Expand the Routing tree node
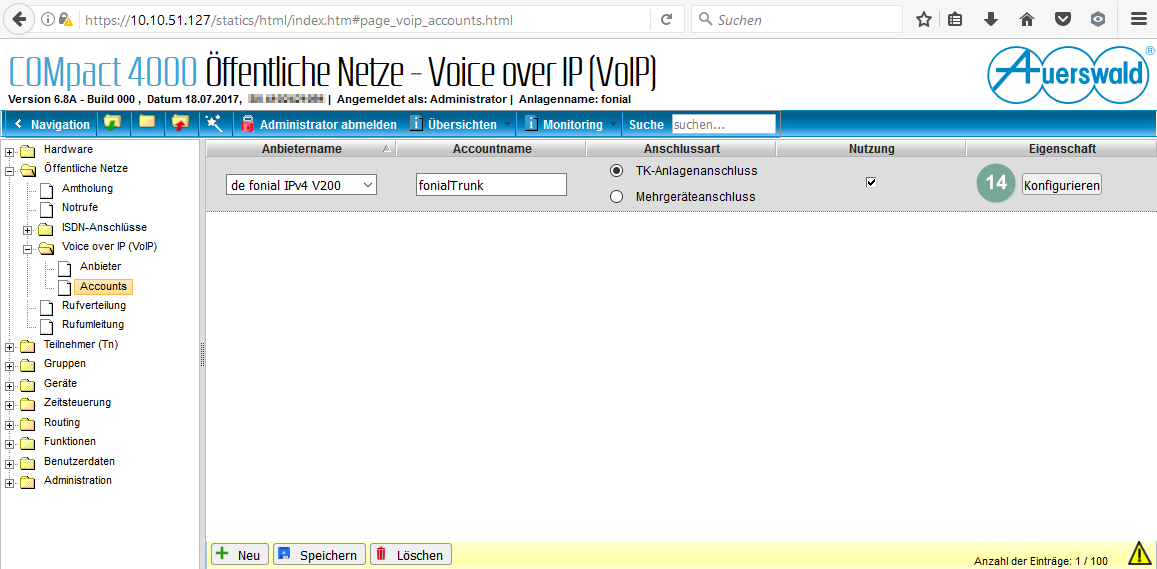Screen dimensions: 1157x569 click(10, 426)
